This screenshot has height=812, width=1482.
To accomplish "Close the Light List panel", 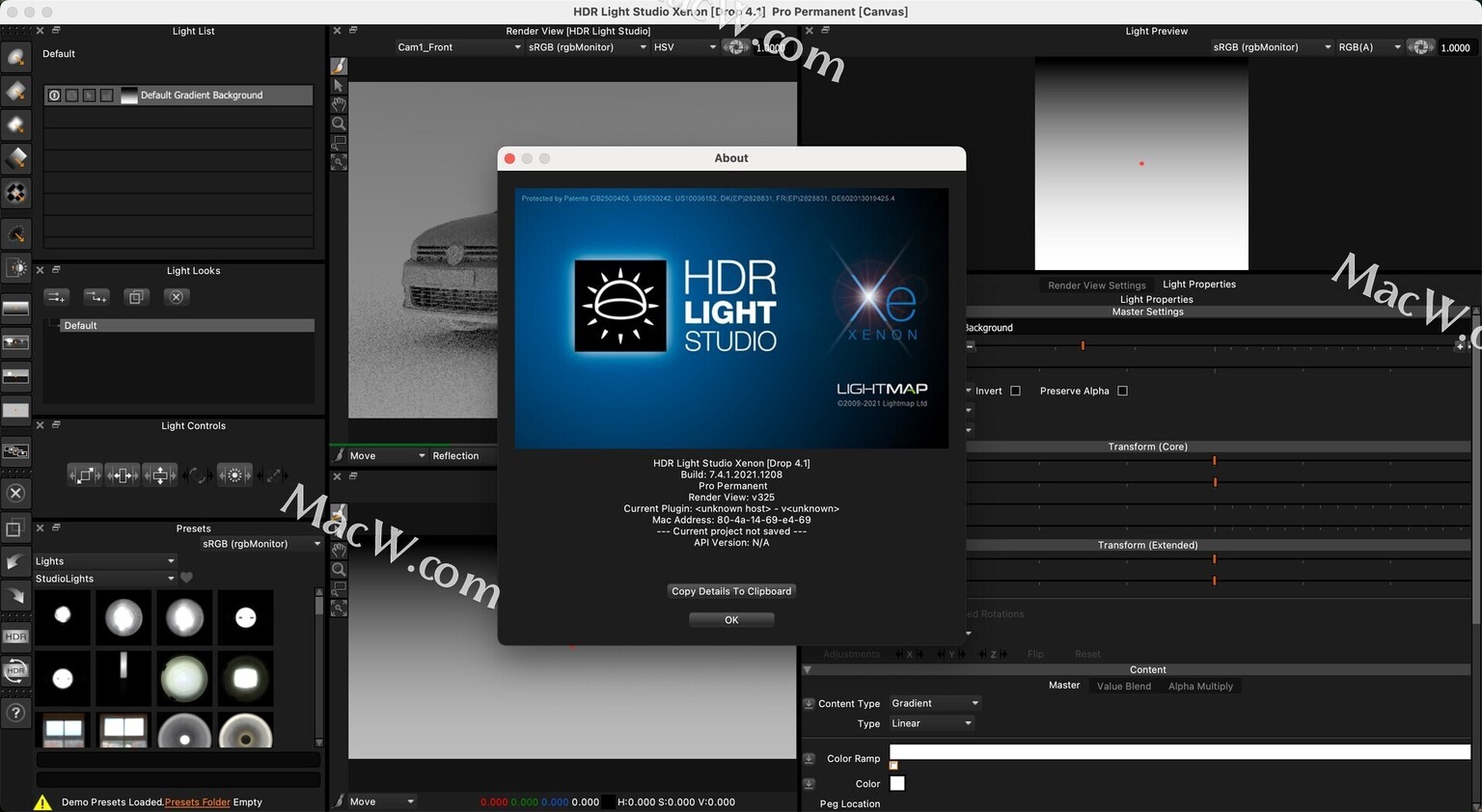I will [x=40, y=31].
